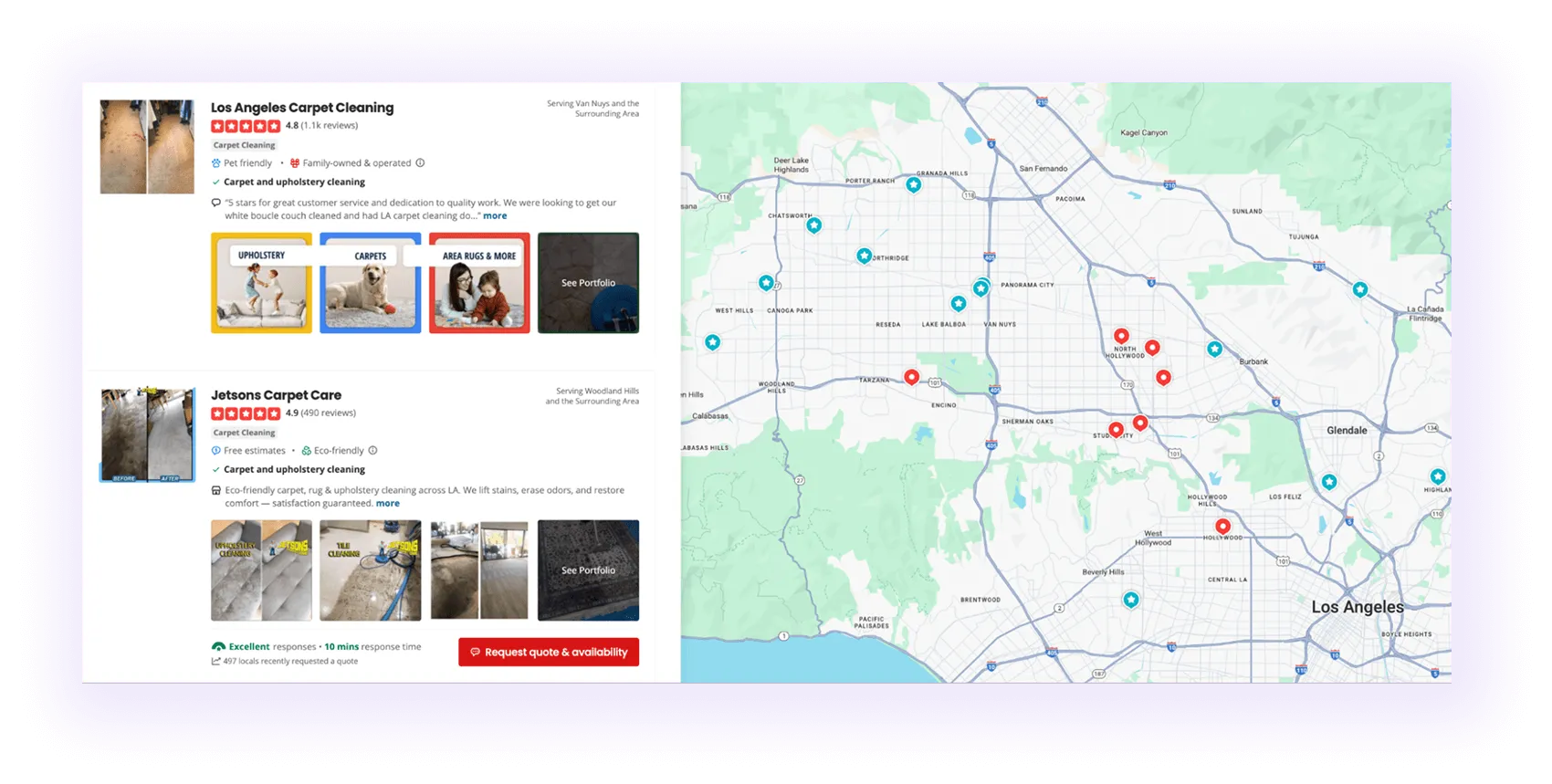
Task: Open Jetsons carpet before-after third photo
Action: tap(479, 570)
